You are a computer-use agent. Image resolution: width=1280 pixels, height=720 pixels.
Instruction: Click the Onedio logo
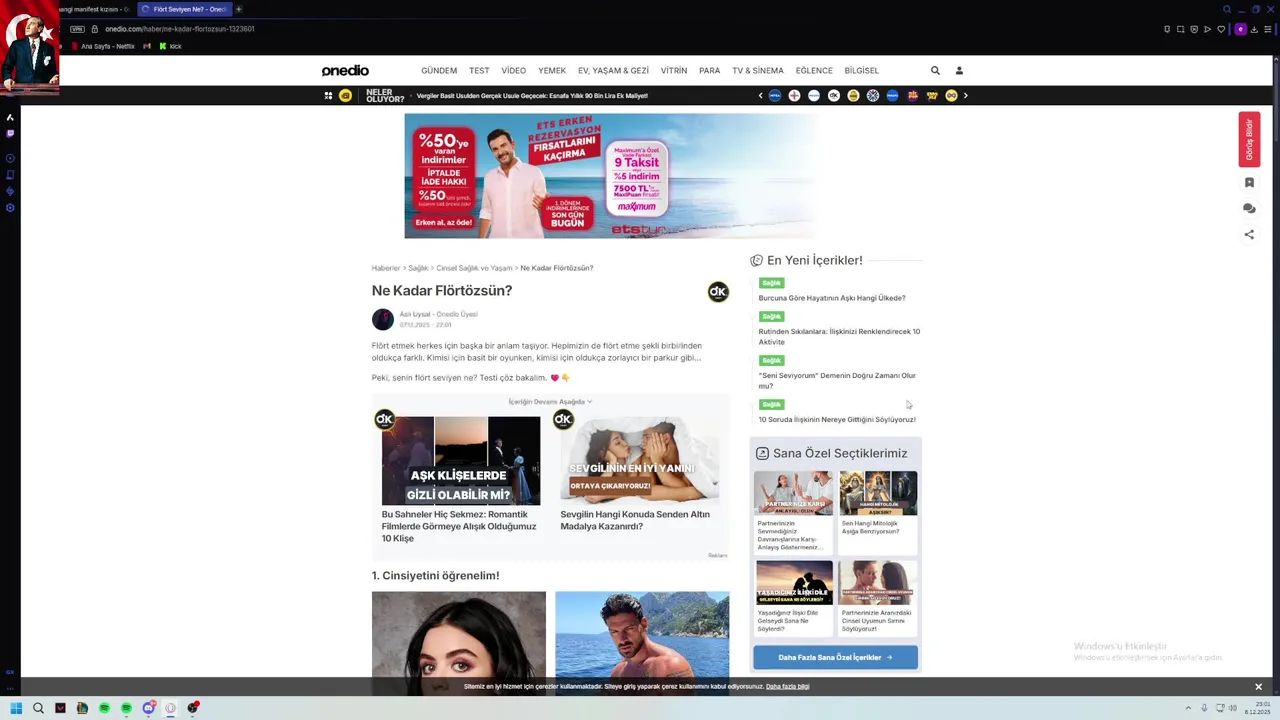[345, 71]
